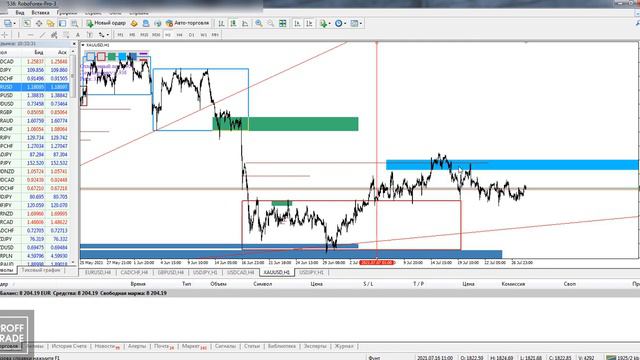Viewport: 640px width, 360px height.
Task: Expand the arrows tool dropdown
Action: coord(107,35)
